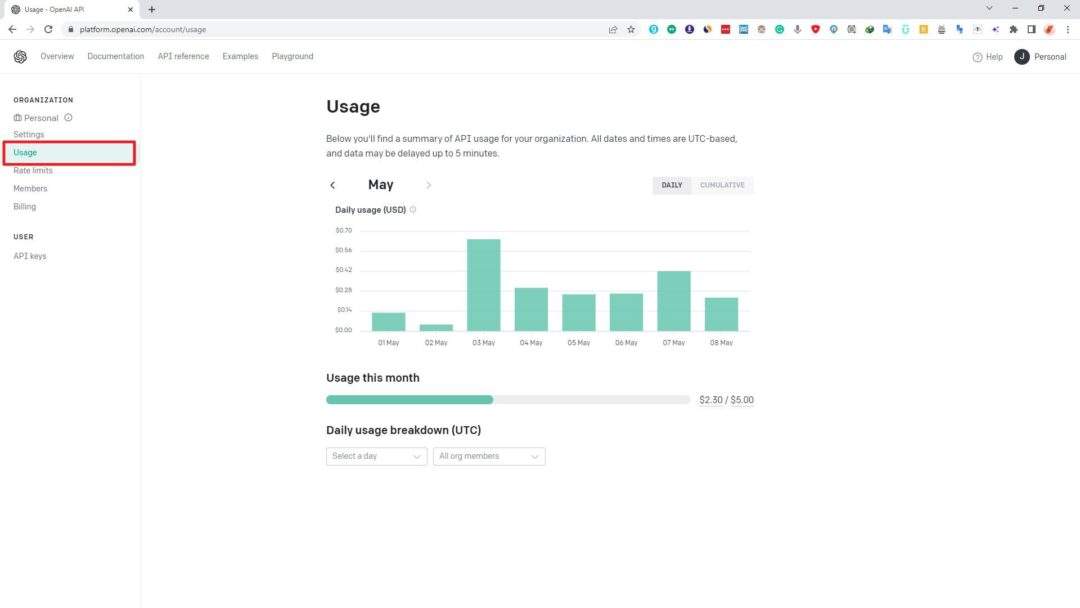Click the red square extension icon
1080x608 pixels.
(x=725, y=30)
